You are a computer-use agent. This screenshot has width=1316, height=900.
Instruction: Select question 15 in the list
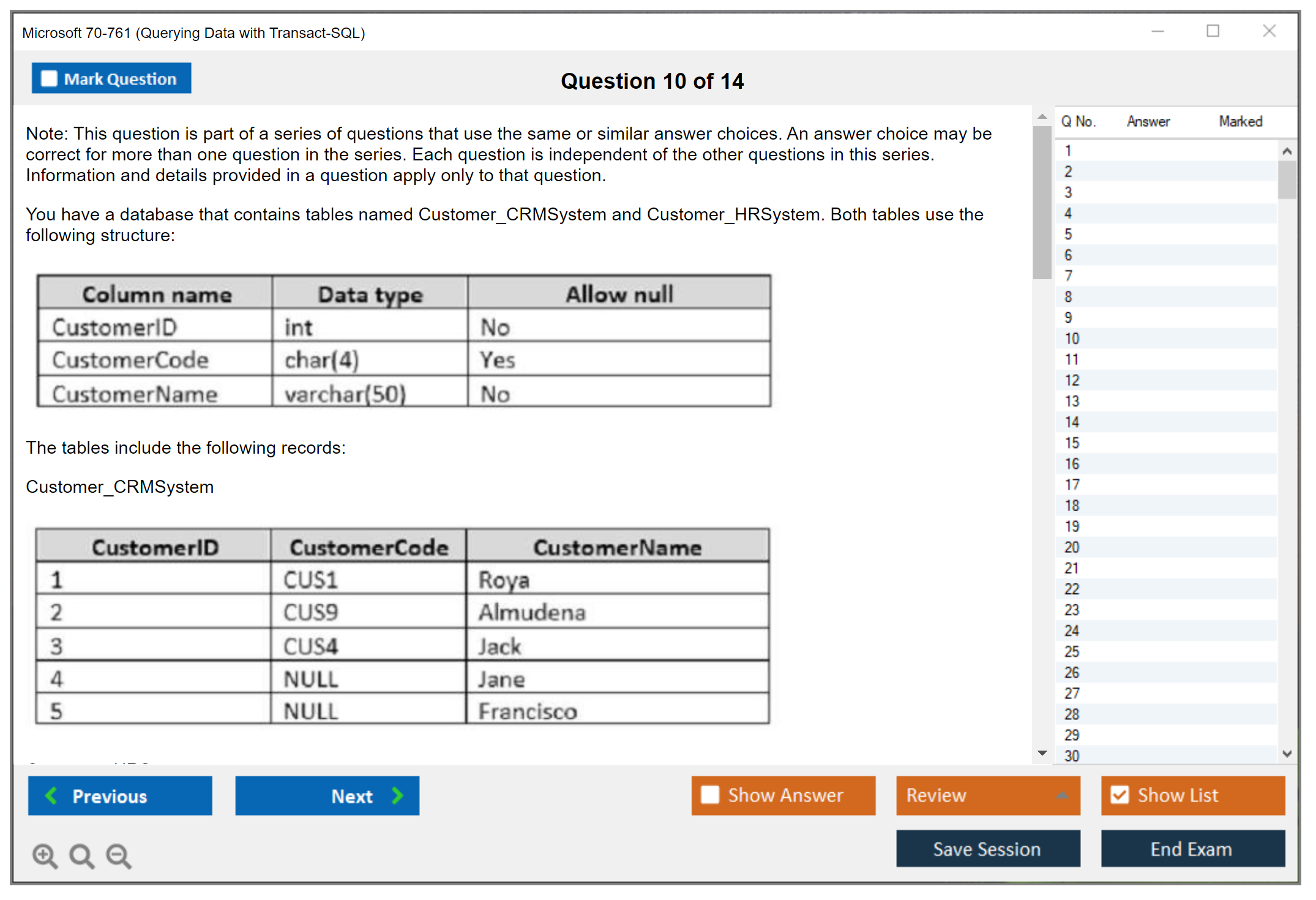(x=1072, y=443)
